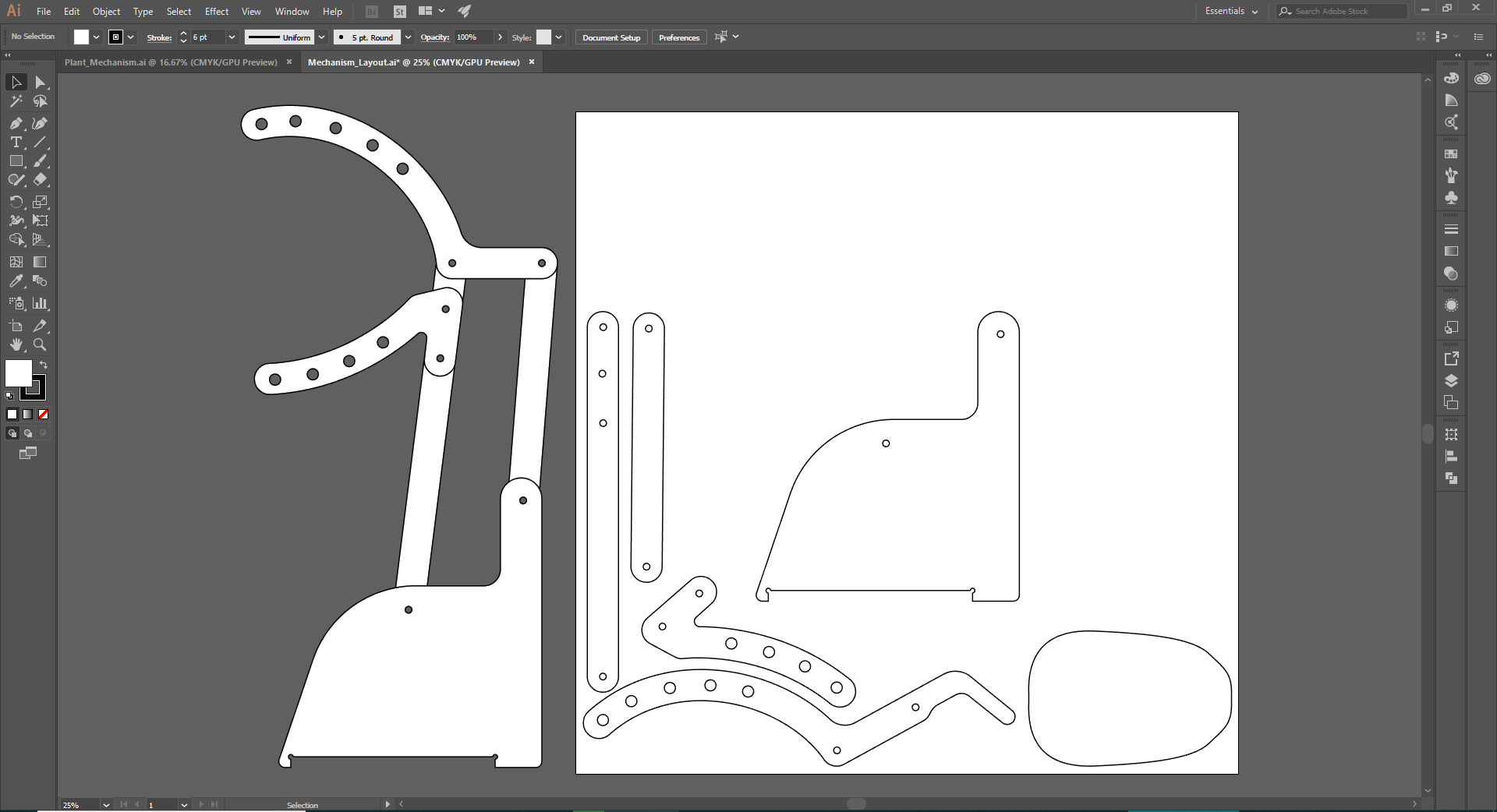
Task: Expand the stroke weight dropdown
Action: [232, 37]
